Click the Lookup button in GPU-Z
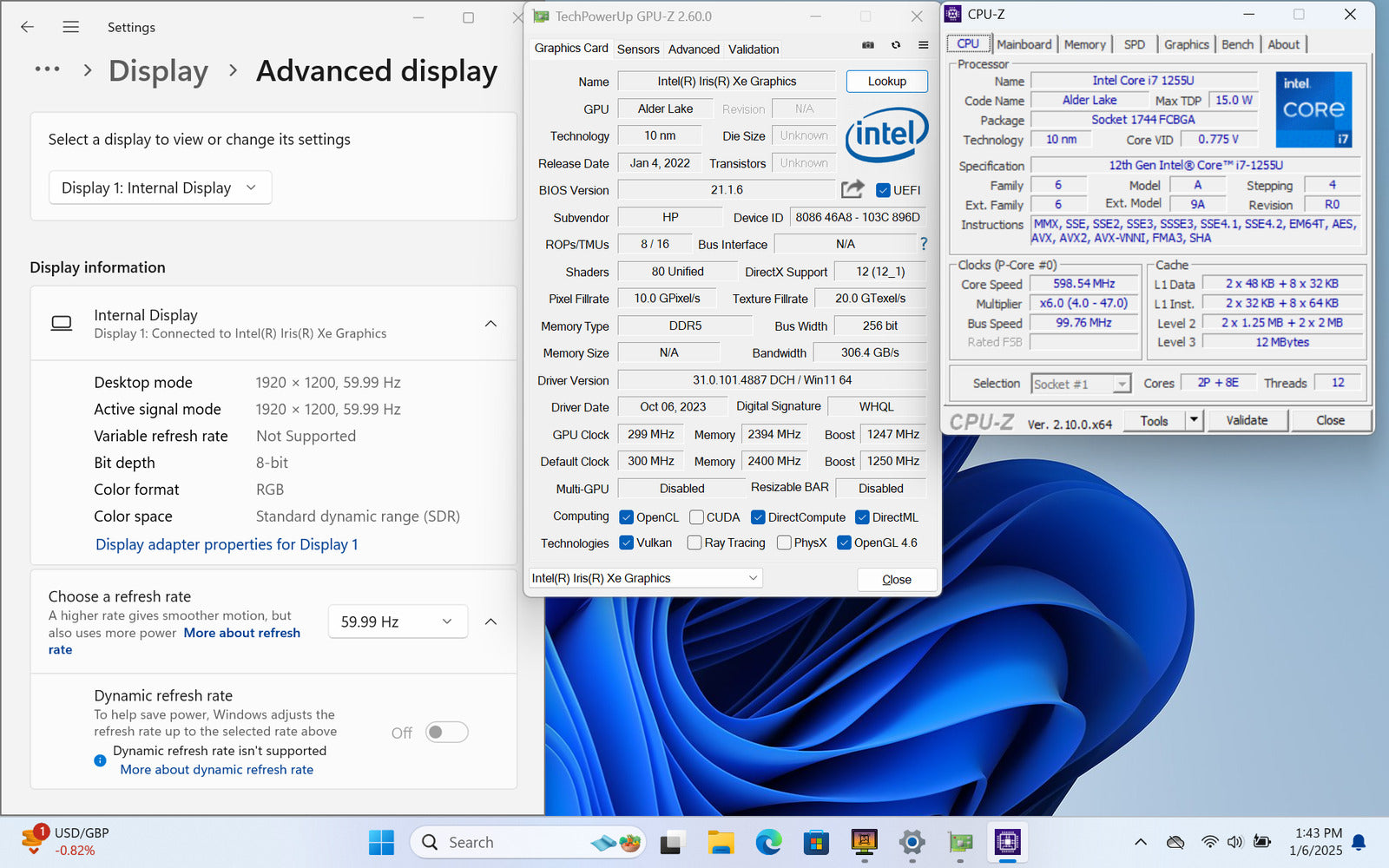1389x868 pixels. [886, 81]
